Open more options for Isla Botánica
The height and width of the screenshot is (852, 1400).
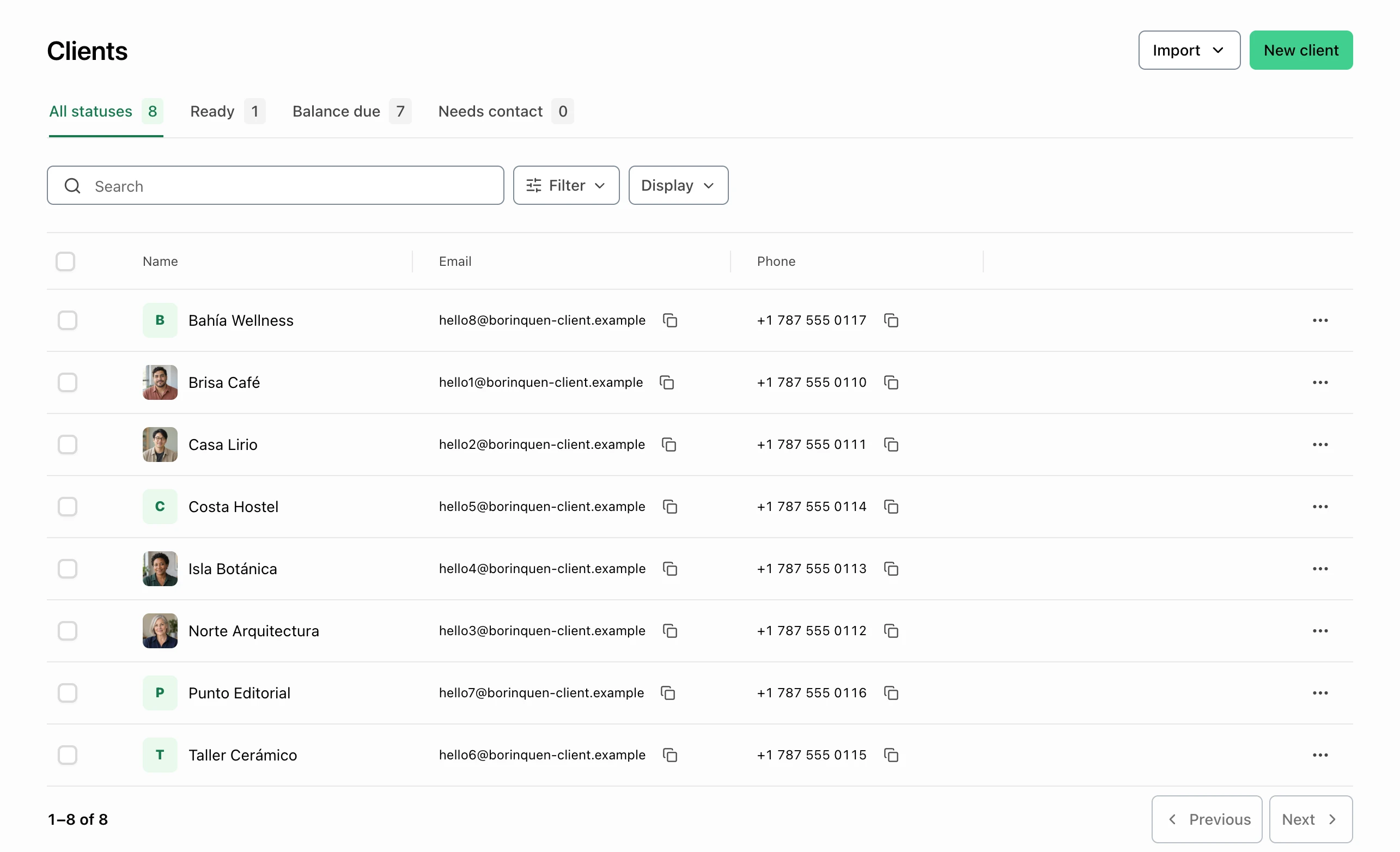1320,569
